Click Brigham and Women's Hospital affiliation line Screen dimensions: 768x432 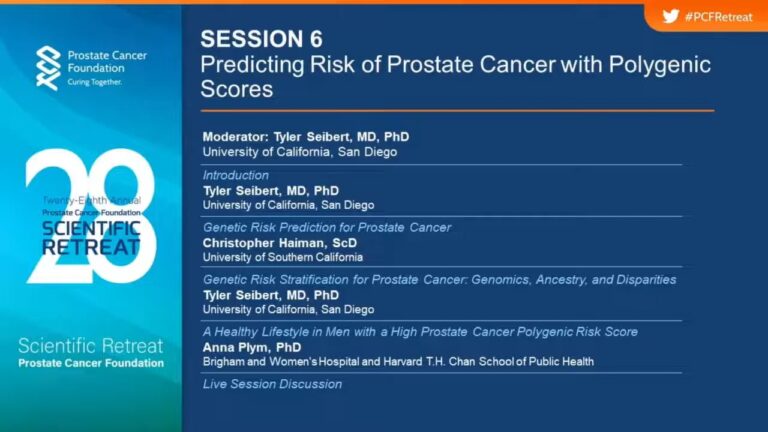click(x=398, y=361)
